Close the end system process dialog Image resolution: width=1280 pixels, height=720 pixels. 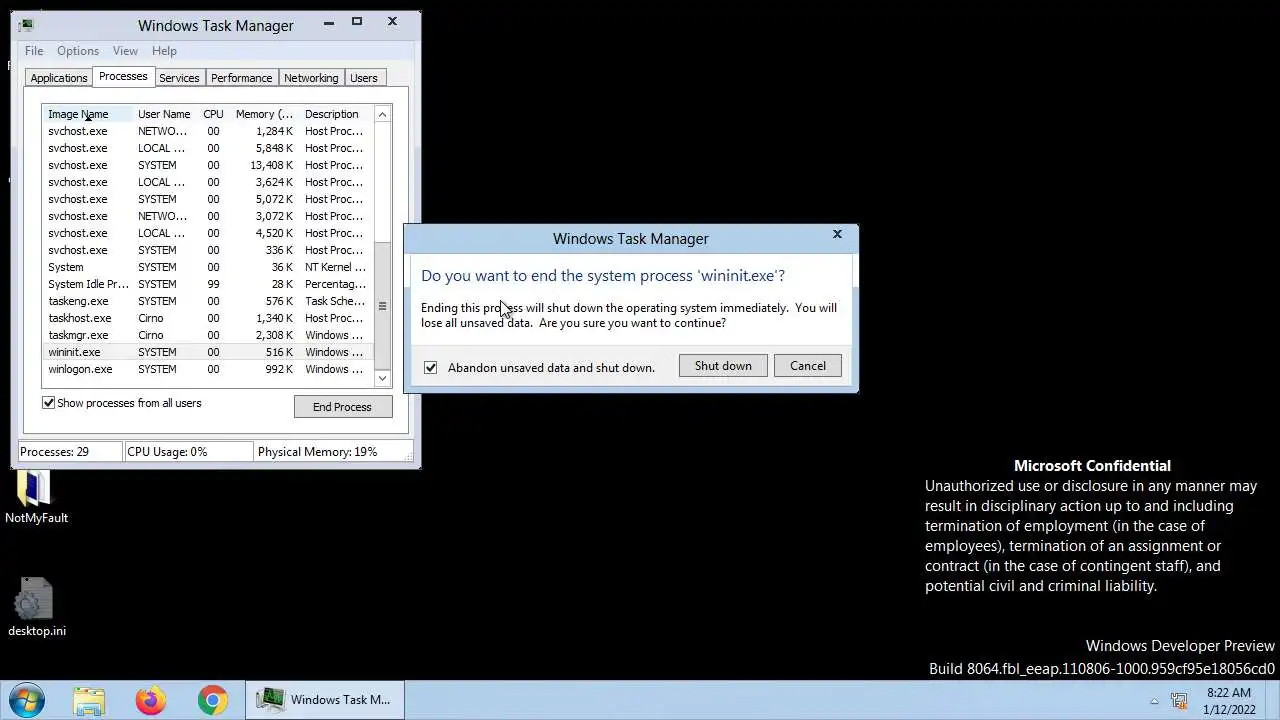coord(838,235)
